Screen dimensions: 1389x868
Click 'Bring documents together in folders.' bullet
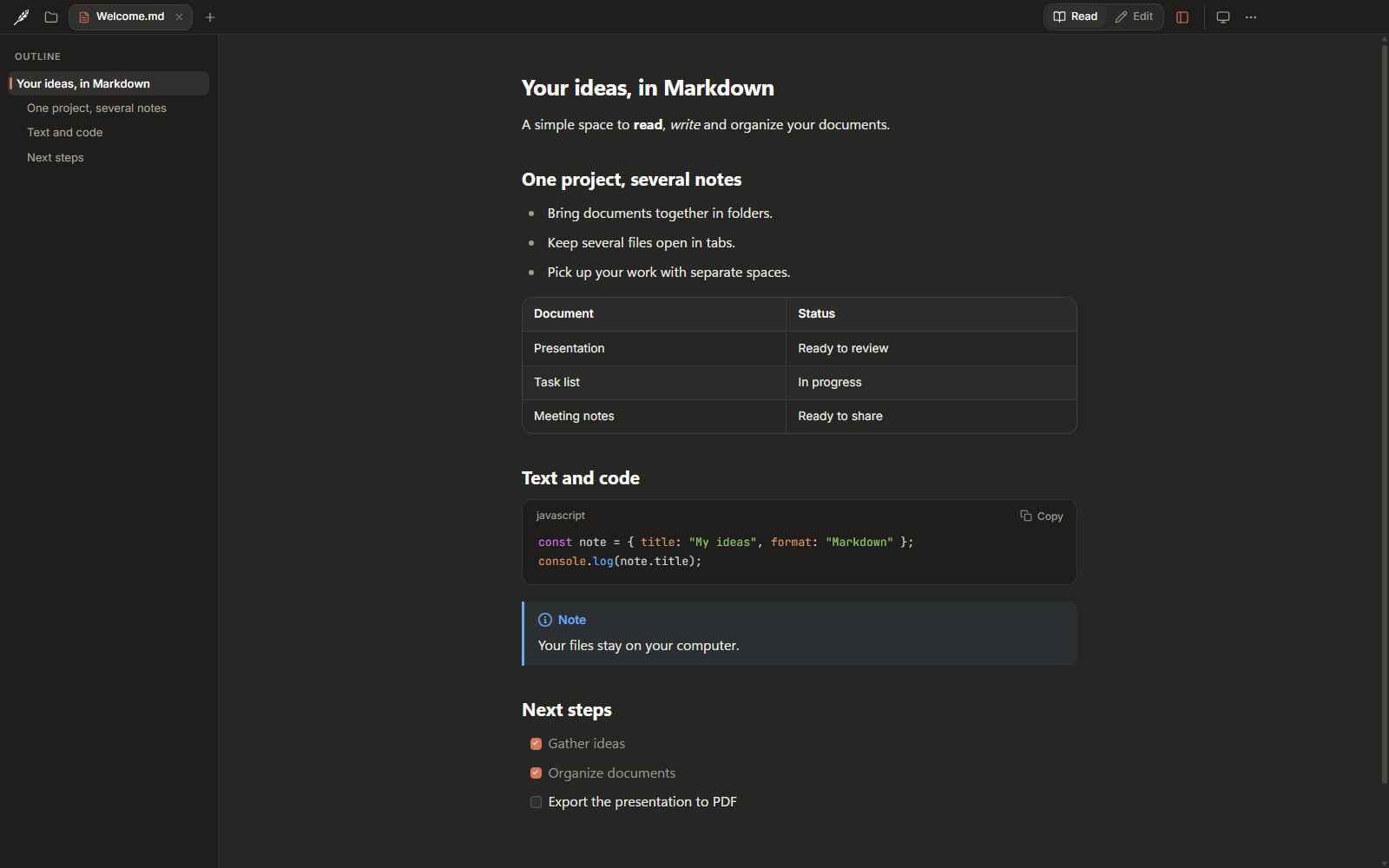tap(660, 214)
